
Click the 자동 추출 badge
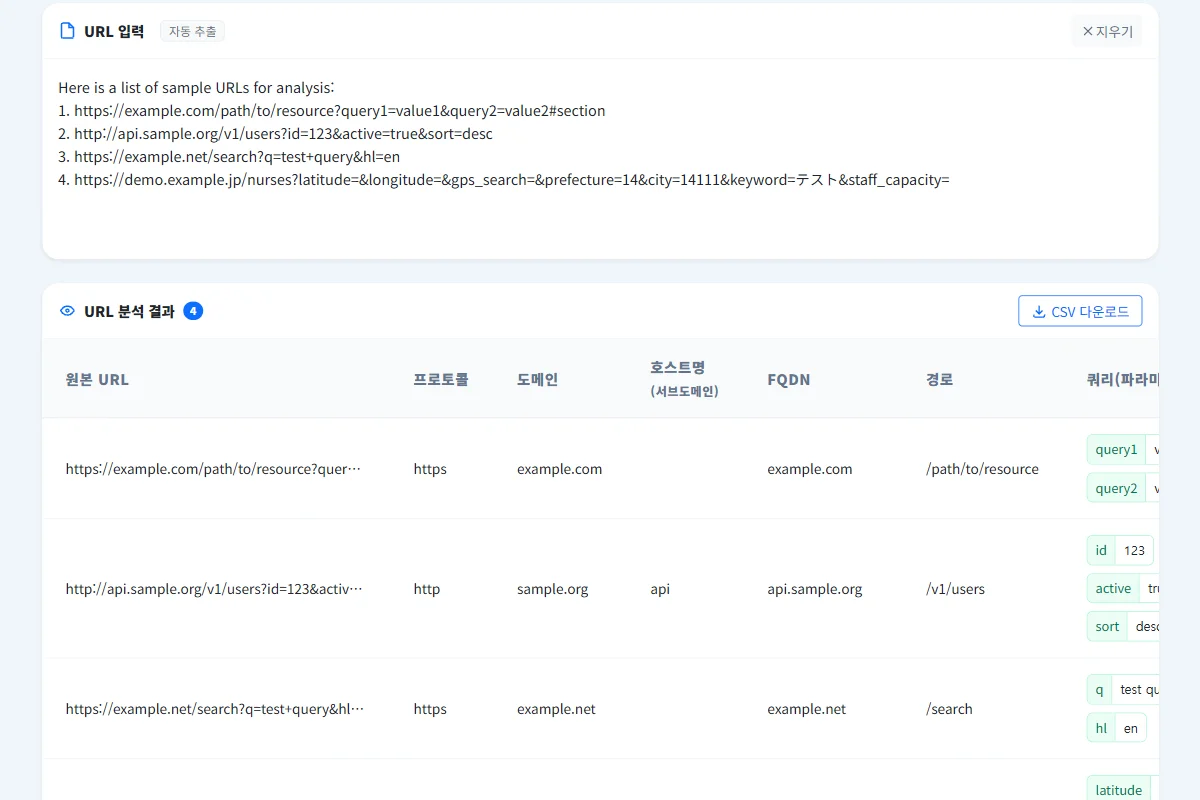192,31
